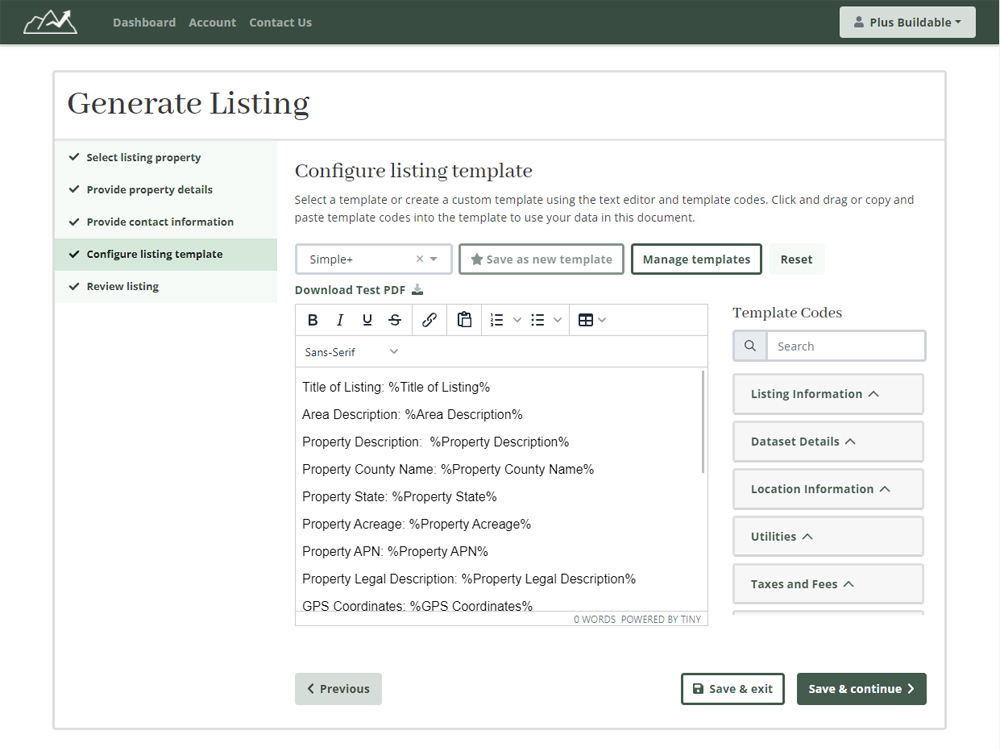Click the Download Test PDF link
The height and width of the screenshot is (750, 1000).
(x=350, y=290)
